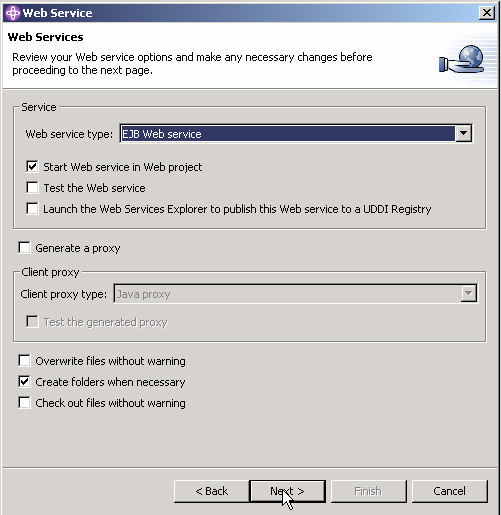Check the Check out files without warning box
Viewport: 501px width, 515px height.
[x=24, y=402]
